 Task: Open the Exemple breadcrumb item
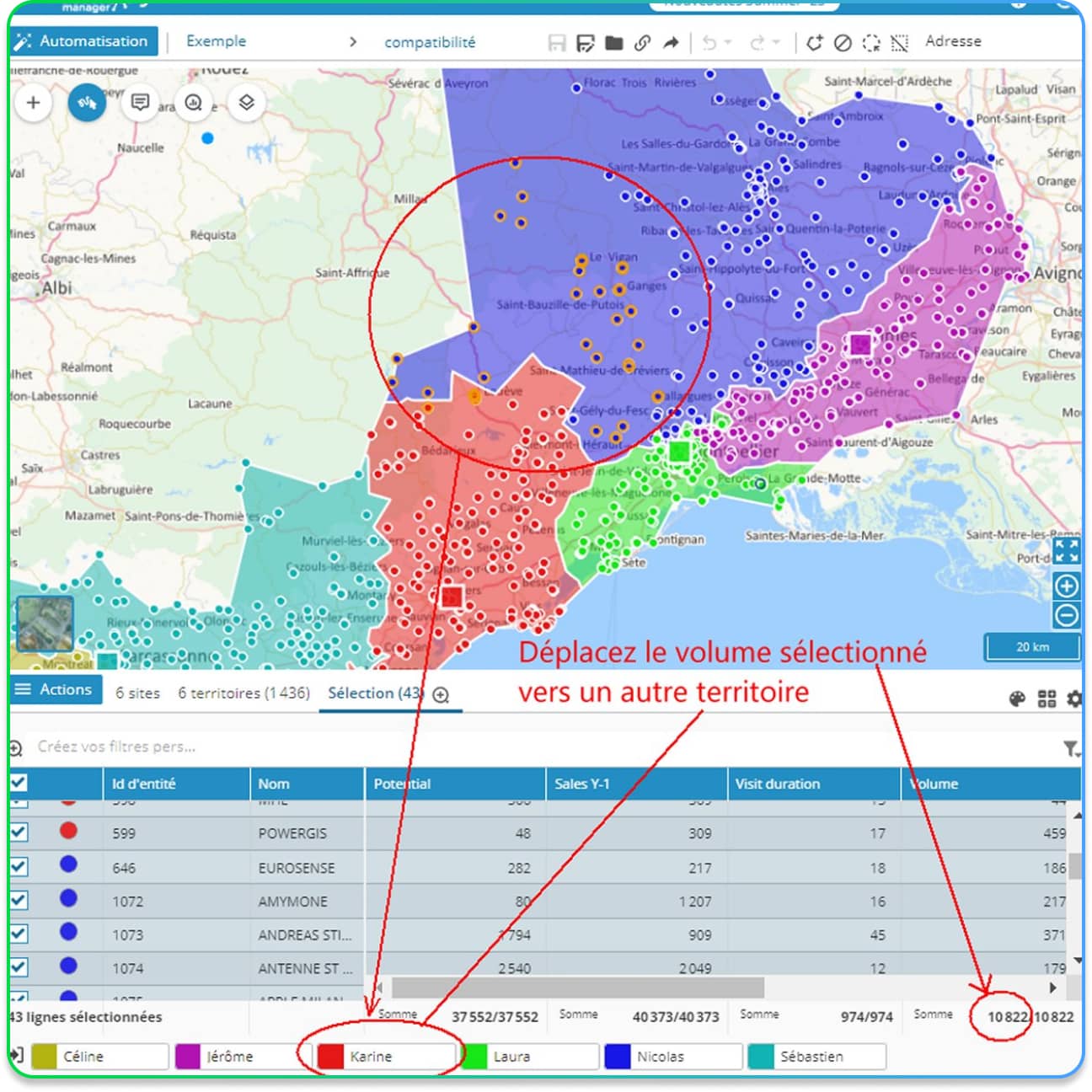pyautogui.click(x=216, y=40)
